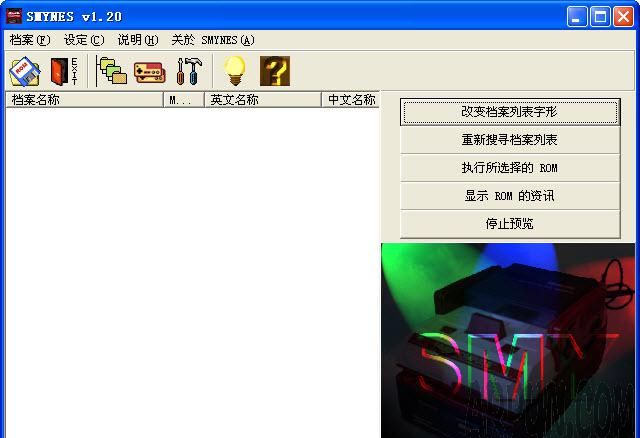Sort by the 英文名称 column header
This screenshot has width=640, height=438.
tap(263, 100)
